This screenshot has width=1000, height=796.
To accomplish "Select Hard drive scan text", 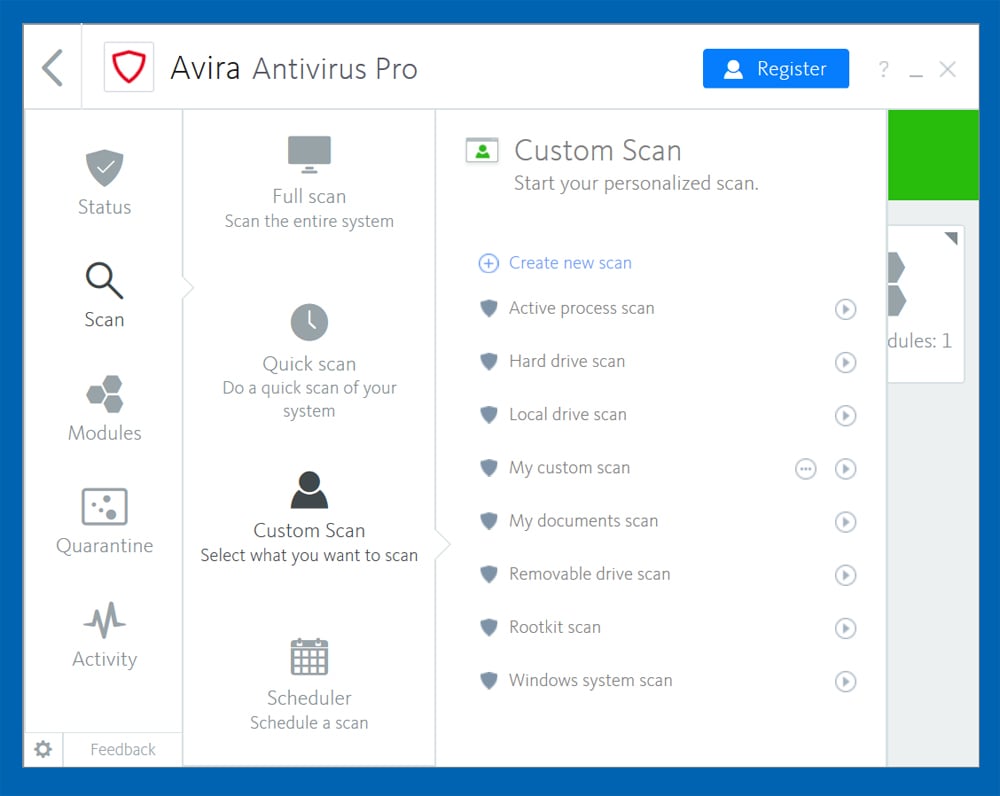I will click(x=567, y=361).
